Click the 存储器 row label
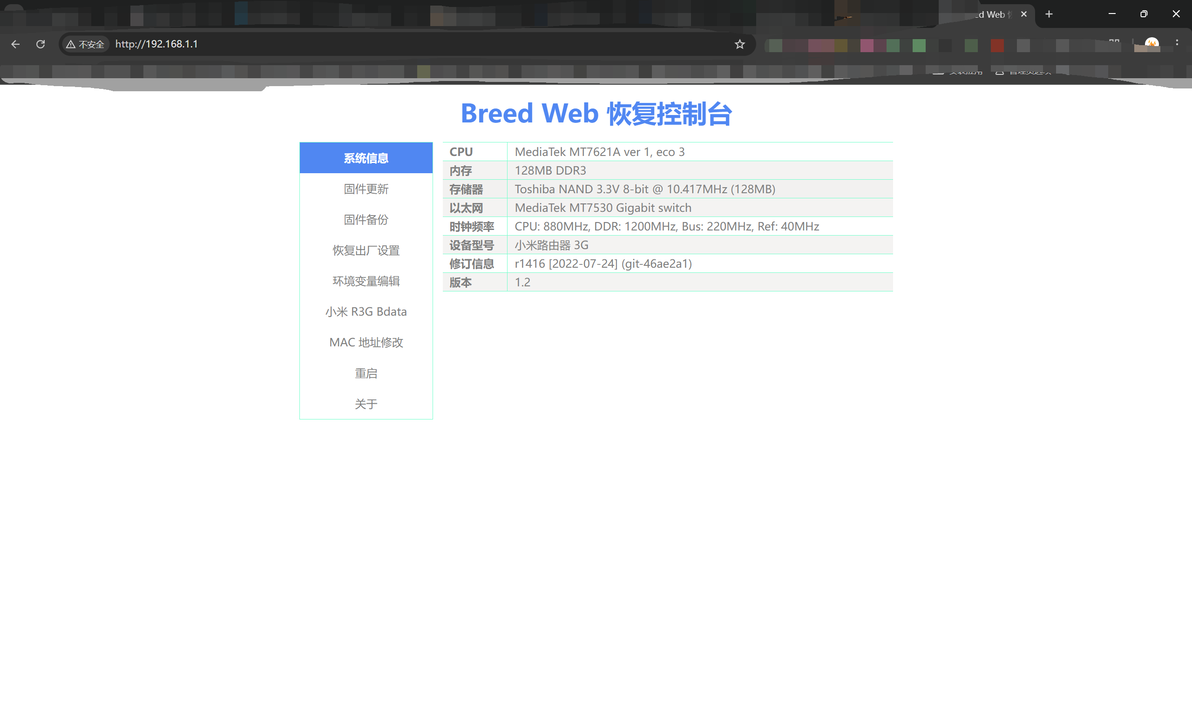 [466, 189]
